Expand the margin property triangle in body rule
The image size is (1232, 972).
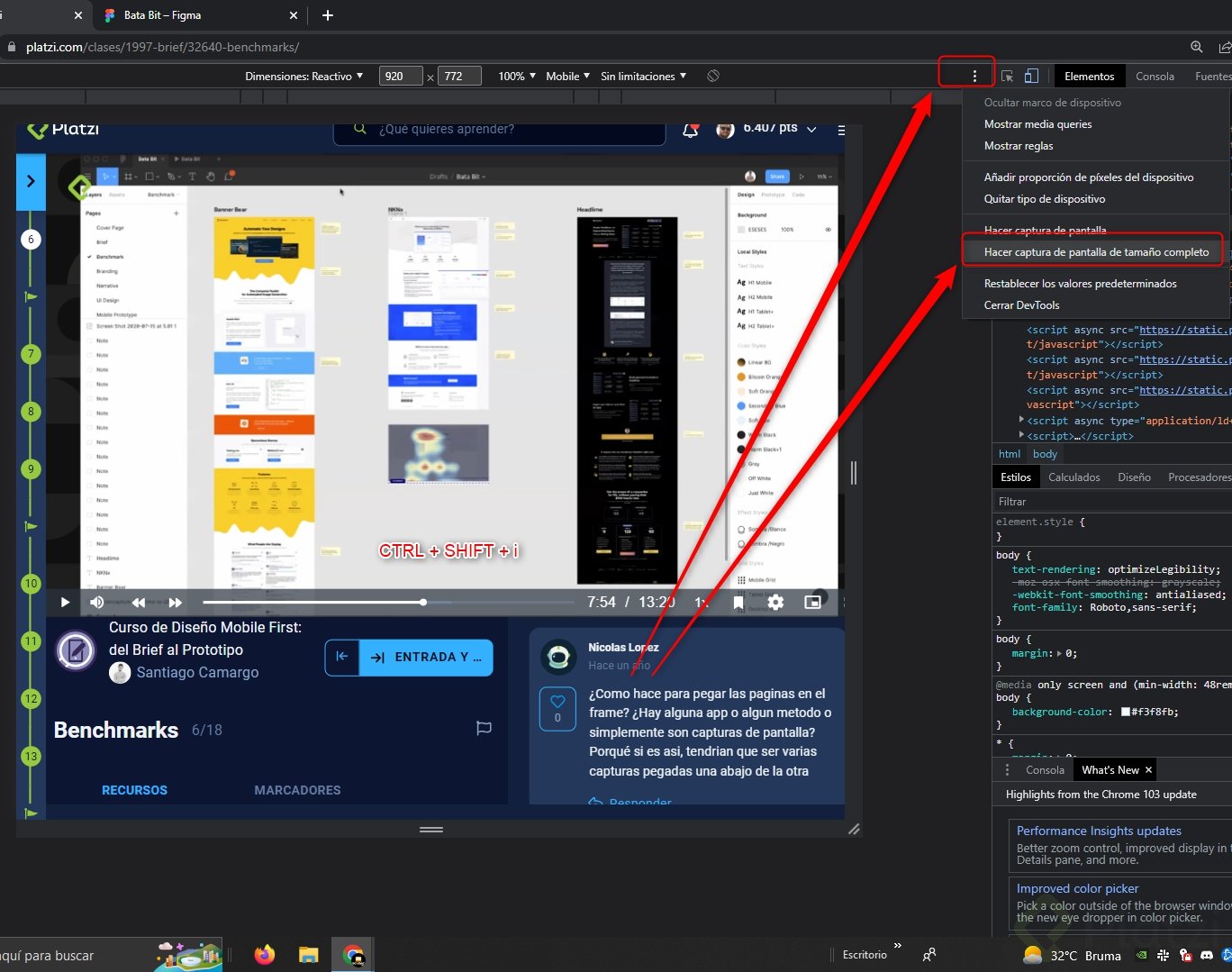[x=1057, y=654]
